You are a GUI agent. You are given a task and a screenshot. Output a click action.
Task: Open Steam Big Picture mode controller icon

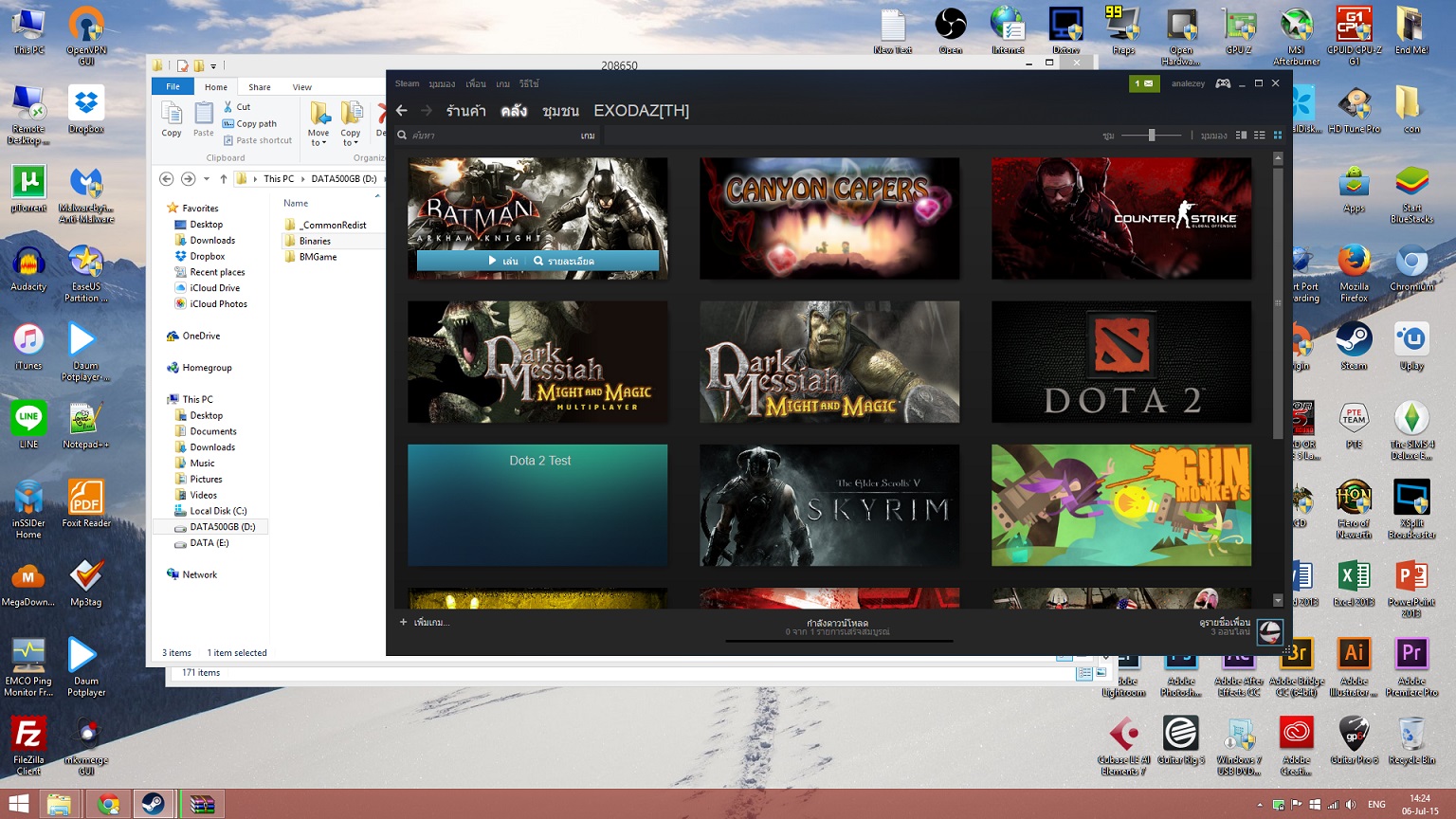[x=1224, y=83]
